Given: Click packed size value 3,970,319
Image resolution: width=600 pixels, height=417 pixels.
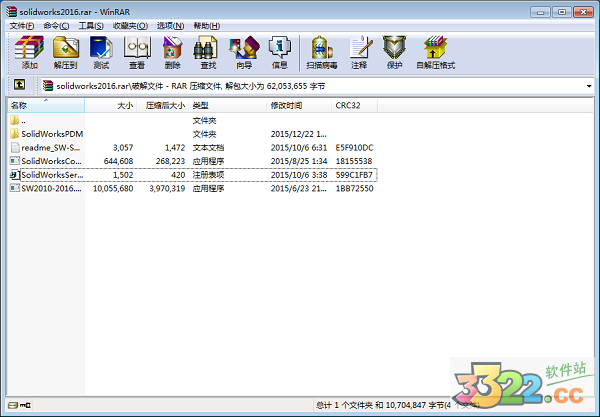Looking at the screenshot, I should click(167, 188).
